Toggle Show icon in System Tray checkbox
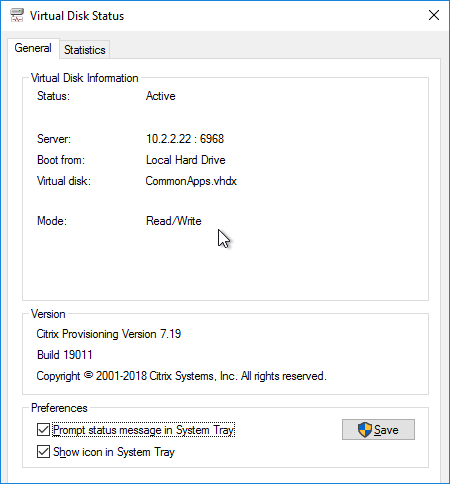Image resolution: width=450 pixels, height=484 pixels. click(43, 452)
